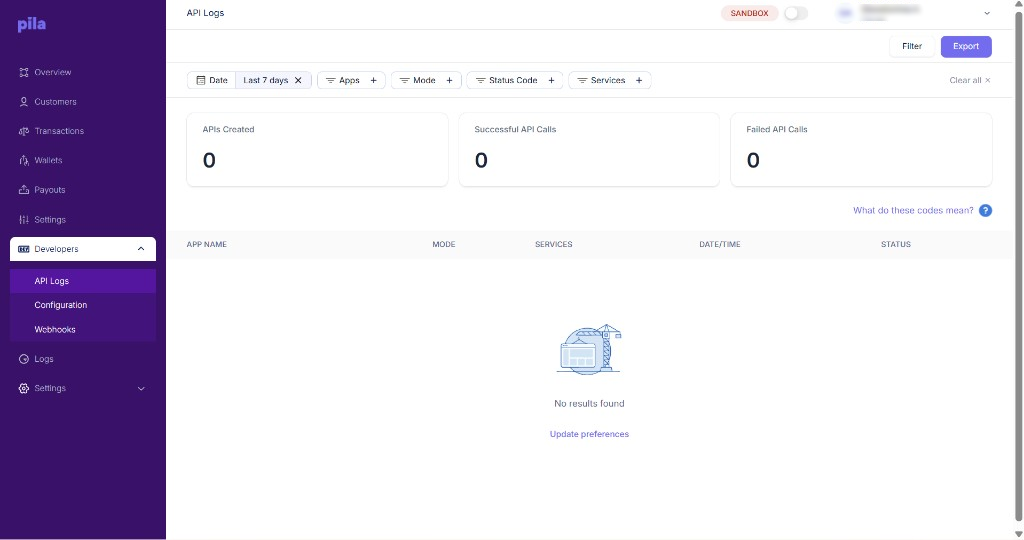Click the filter lines icon on Mode
This screenshot has width=1024, height=540.
click(405, 80)
